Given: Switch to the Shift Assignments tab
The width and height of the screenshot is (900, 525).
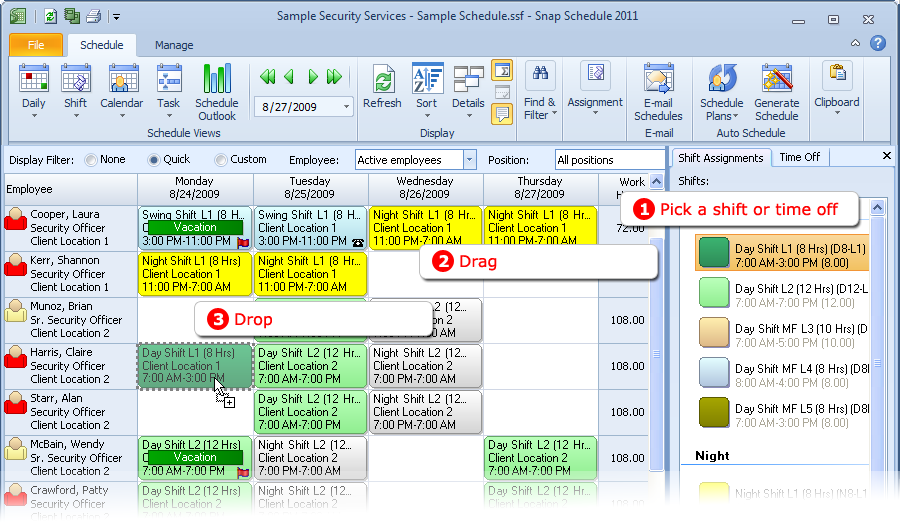Looking at the screenshot, I should click(x=721, y=158).
